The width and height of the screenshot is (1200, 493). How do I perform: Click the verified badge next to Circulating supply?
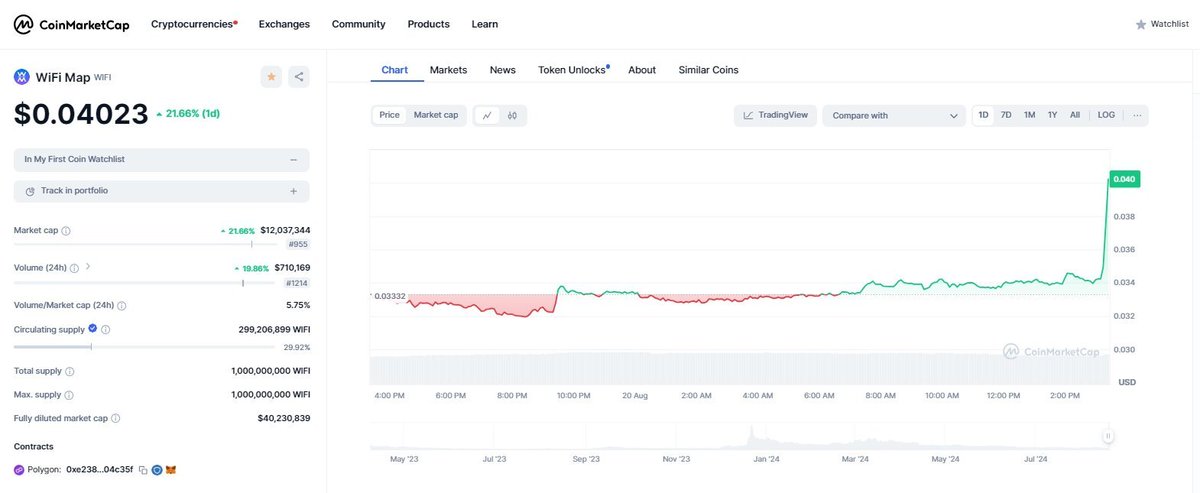click(93, 329)
